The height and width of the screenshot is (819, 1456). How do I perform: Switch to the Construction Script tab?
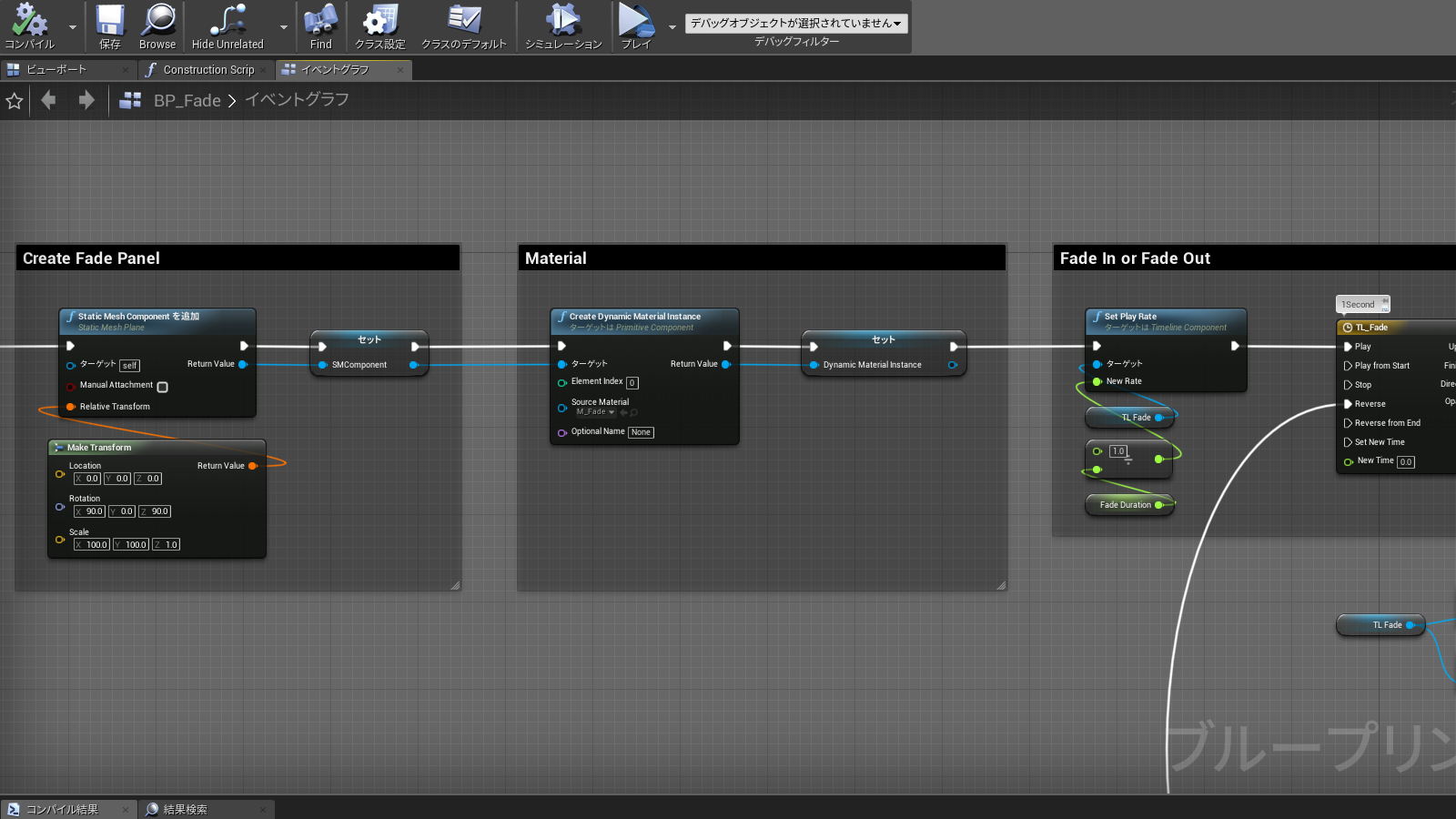tap(208, 69)
